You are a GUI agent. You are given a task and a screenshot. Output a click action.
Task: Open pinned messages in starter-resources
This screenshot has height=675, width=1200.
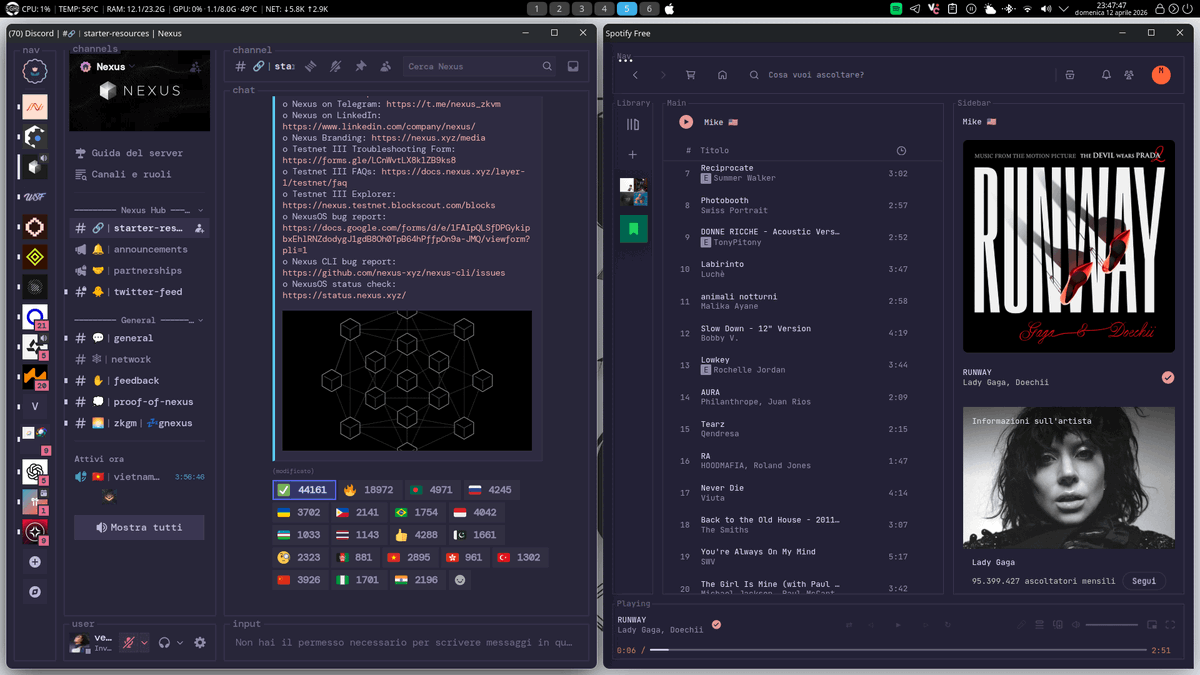(361, 65)
